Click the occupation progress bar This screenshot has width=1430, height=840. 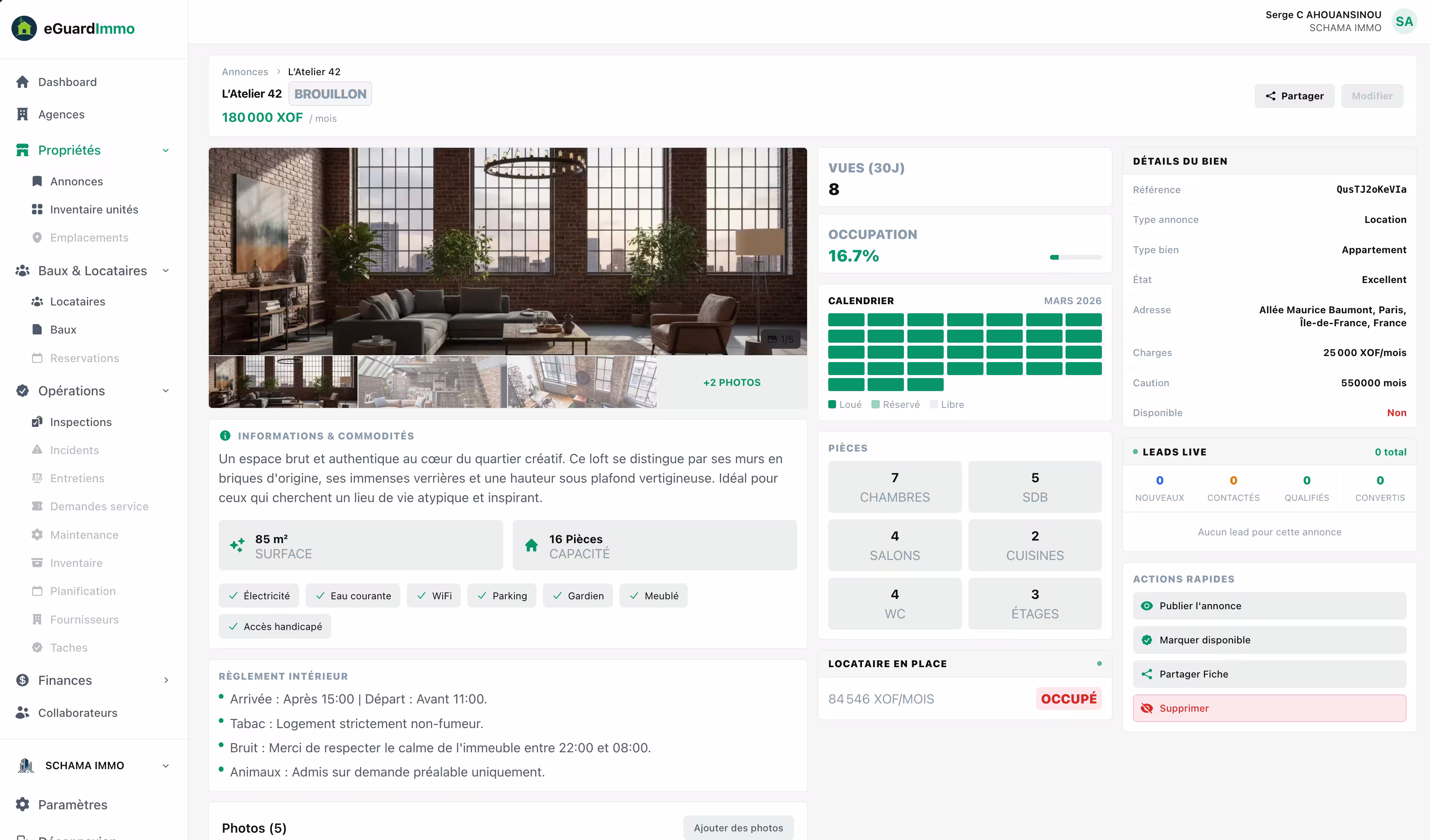coord(1076,257)
